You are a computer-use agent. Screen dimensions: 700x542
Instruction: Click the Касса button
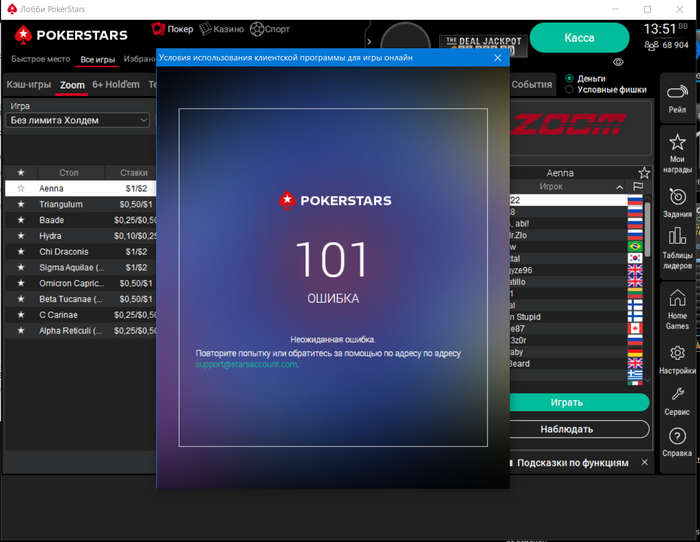(579, 38)
